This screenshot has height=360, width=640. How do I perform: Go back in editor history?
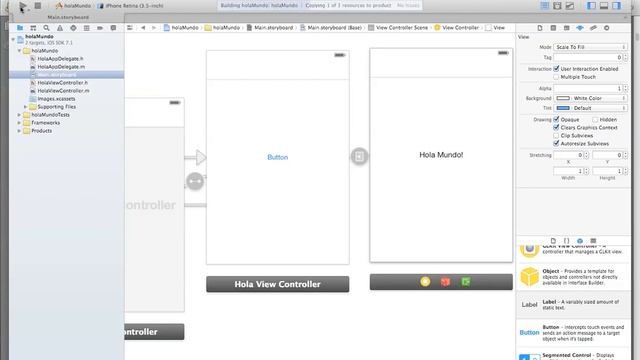point(143,28)
